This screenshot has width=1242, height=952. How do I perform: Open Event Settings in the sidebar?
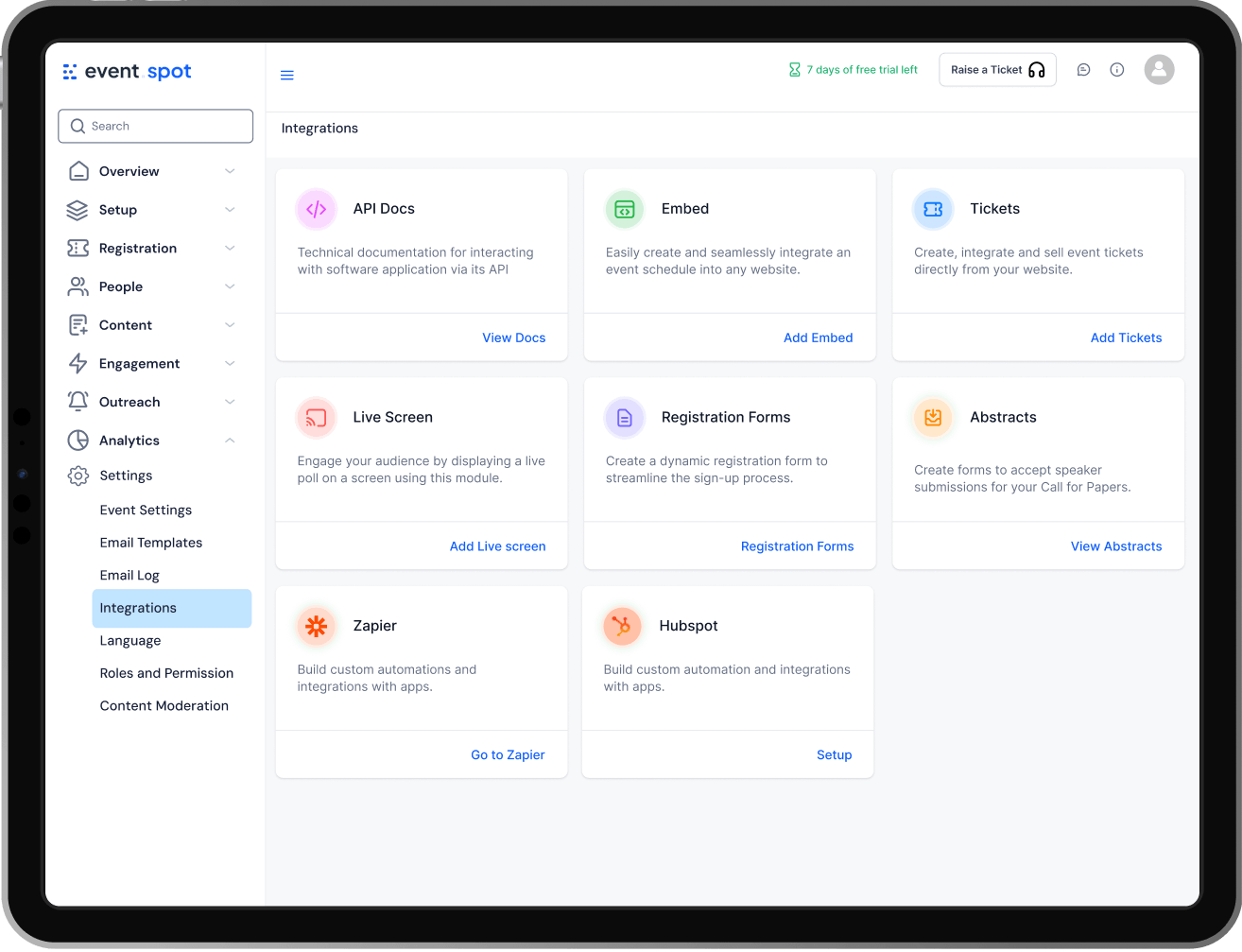tap(146, 511)
